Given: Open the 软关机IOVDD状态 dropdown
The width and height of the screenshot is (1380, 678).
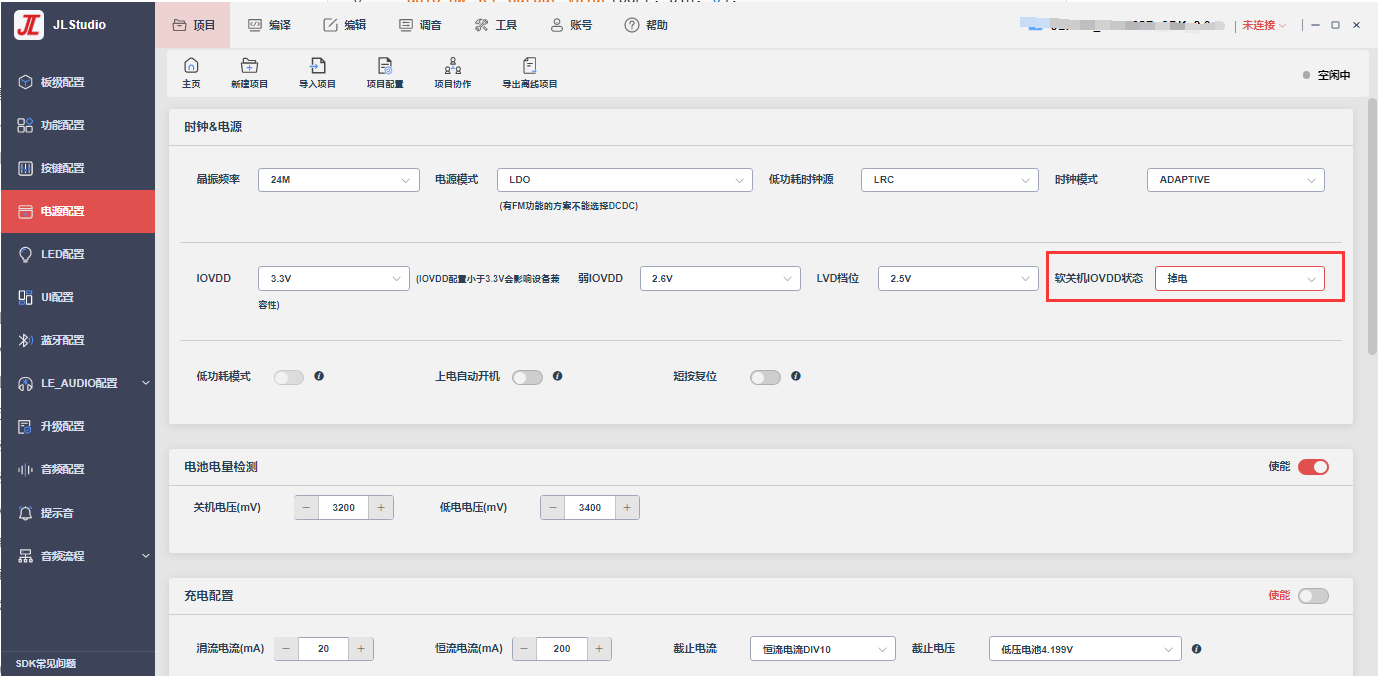Looking at the screenshot, I should 1240,279.
